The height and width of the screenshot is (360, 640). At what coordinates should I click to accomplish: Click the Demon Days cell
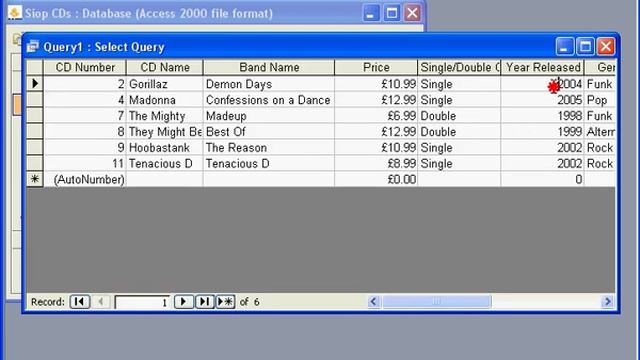tap(269, 84)
